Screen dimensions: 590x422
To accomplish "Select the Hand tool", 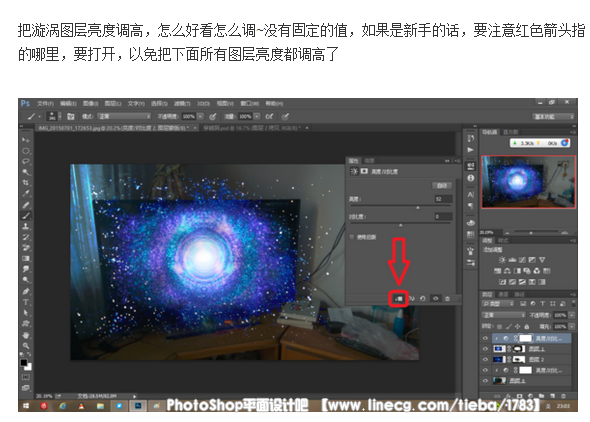I will coord(26,335).
